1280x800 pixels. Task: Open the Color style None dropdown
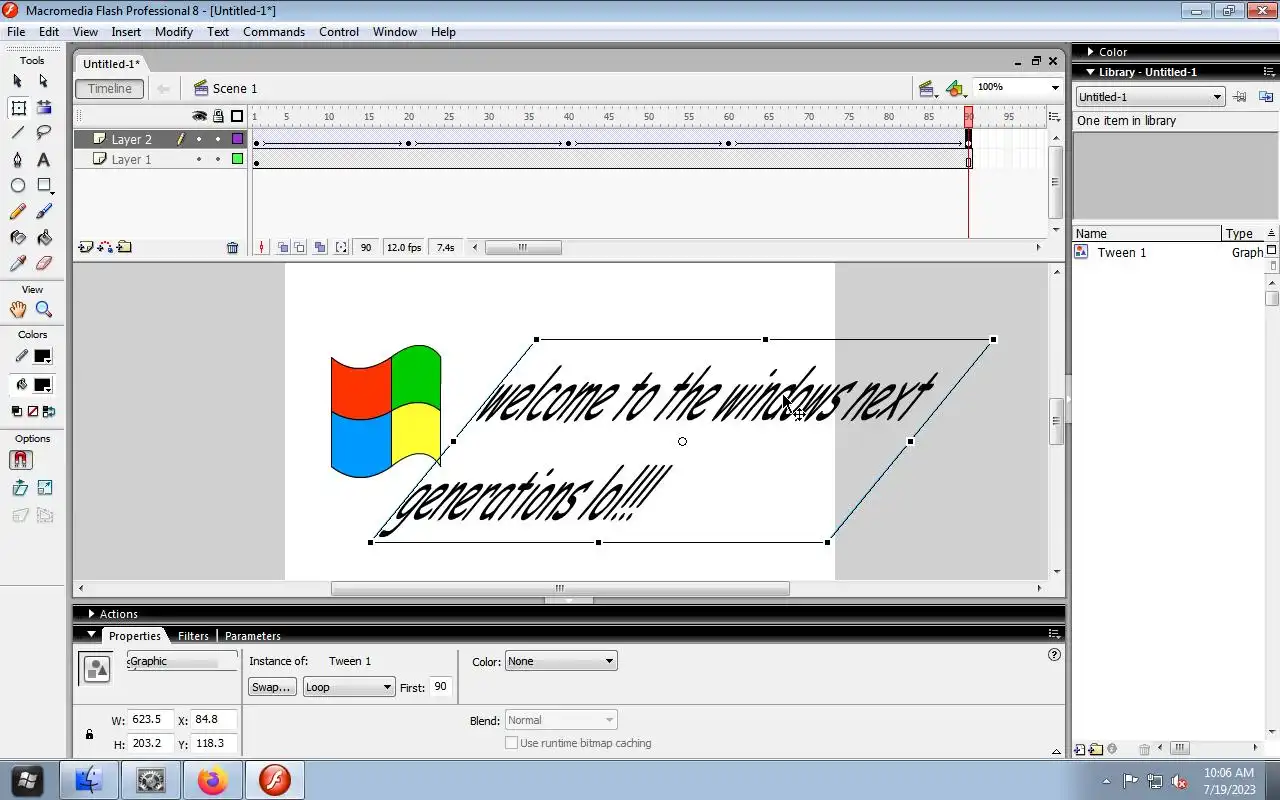pyautogui.click(x=561, y=661)
